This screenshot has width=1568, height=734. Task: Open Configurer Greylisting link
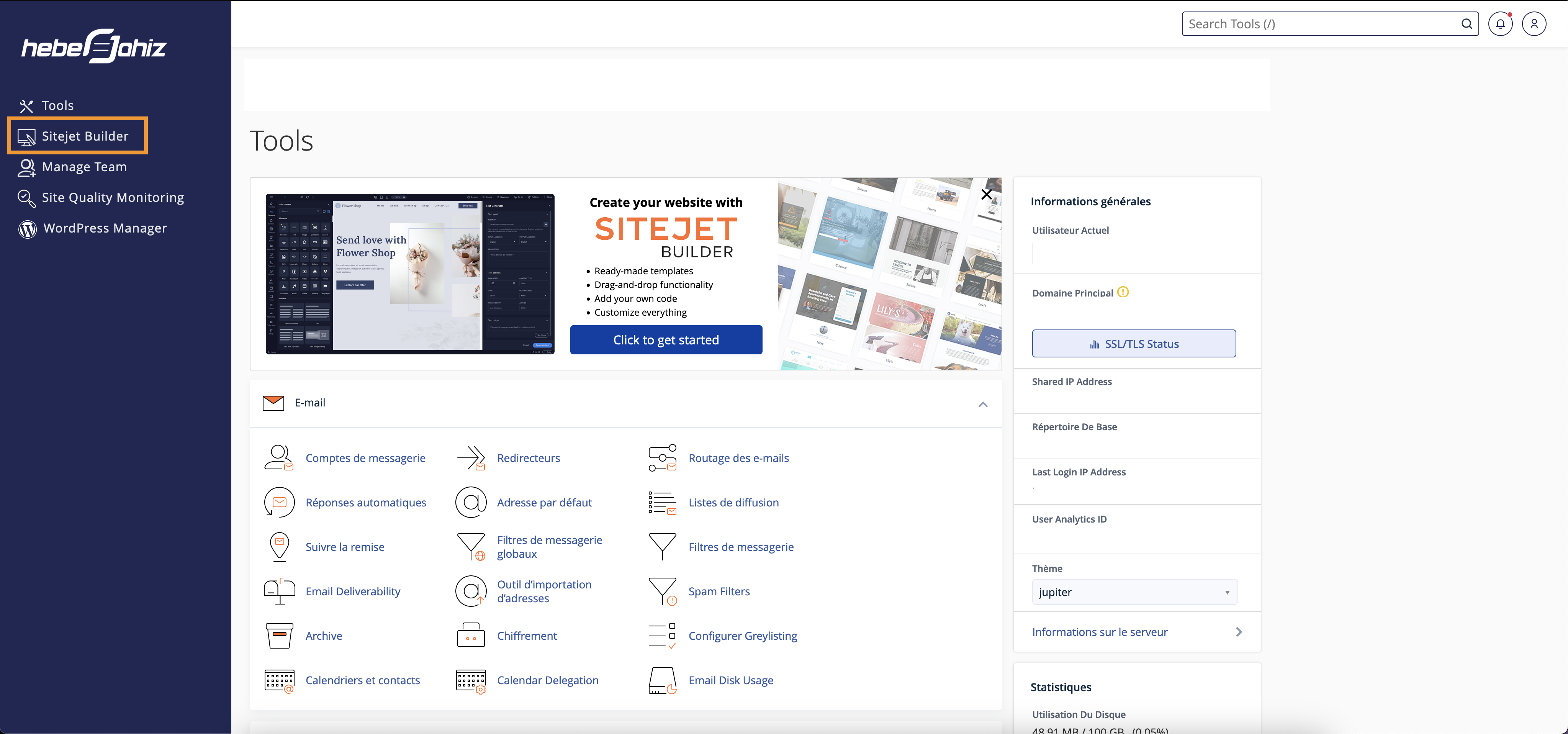click(x=743, y=636)
